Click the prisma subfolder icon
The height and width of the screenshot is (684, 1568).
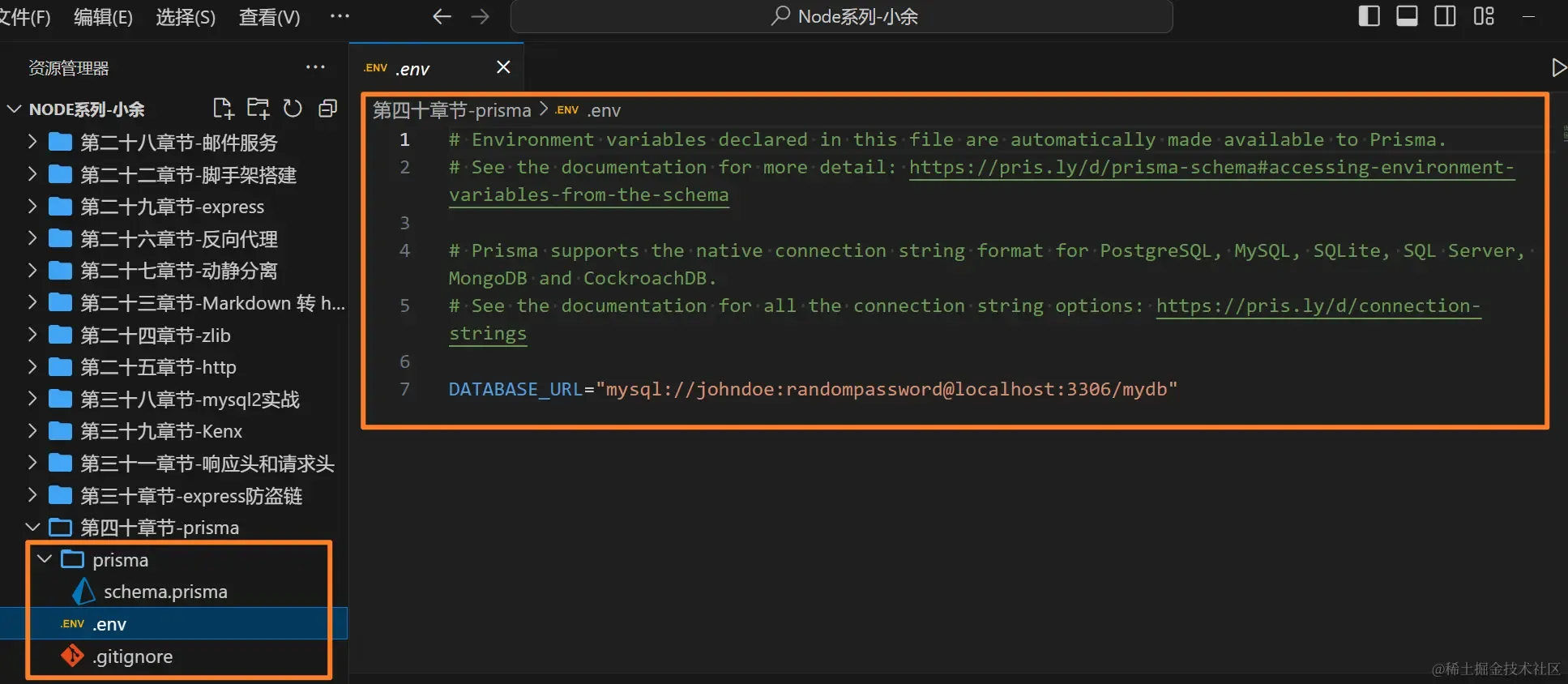point(73,559)
